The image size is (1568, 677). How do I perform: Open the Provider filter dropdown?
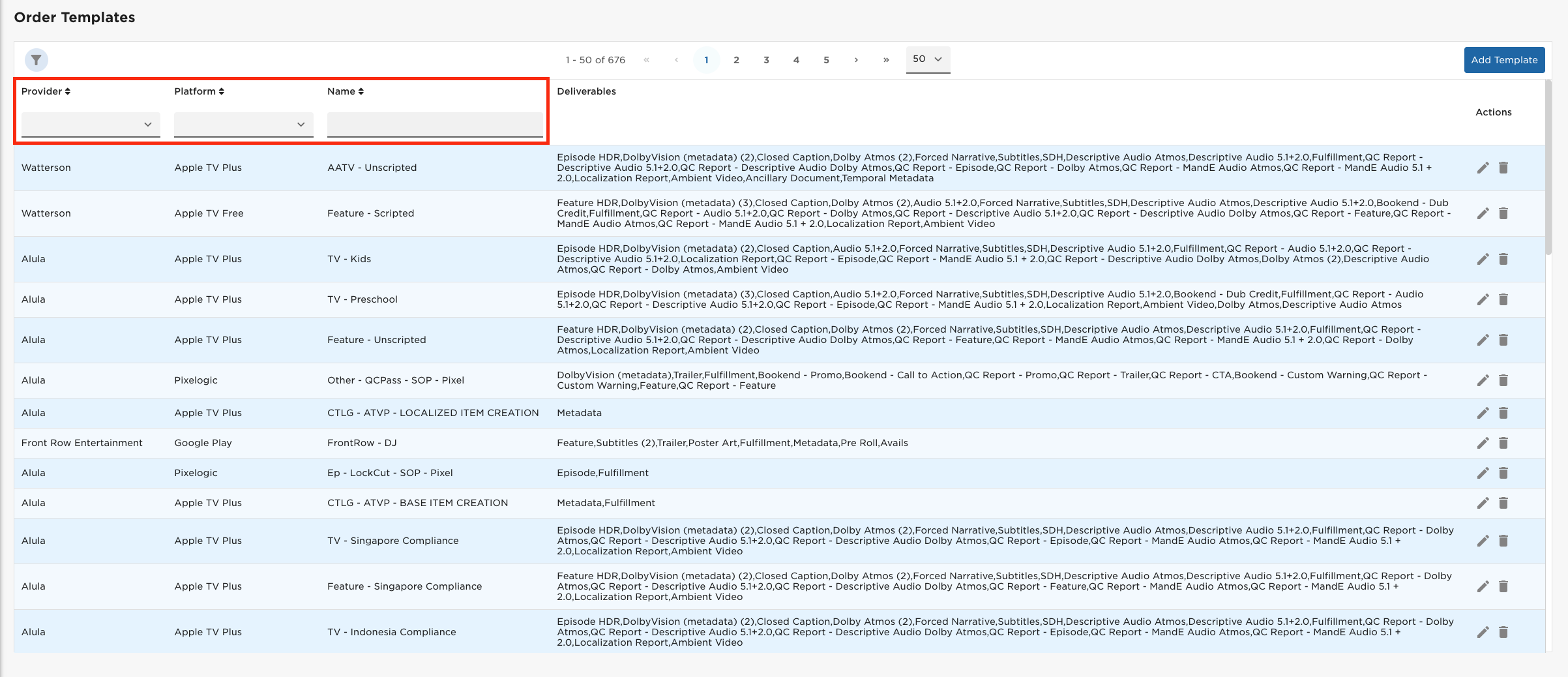91,125
